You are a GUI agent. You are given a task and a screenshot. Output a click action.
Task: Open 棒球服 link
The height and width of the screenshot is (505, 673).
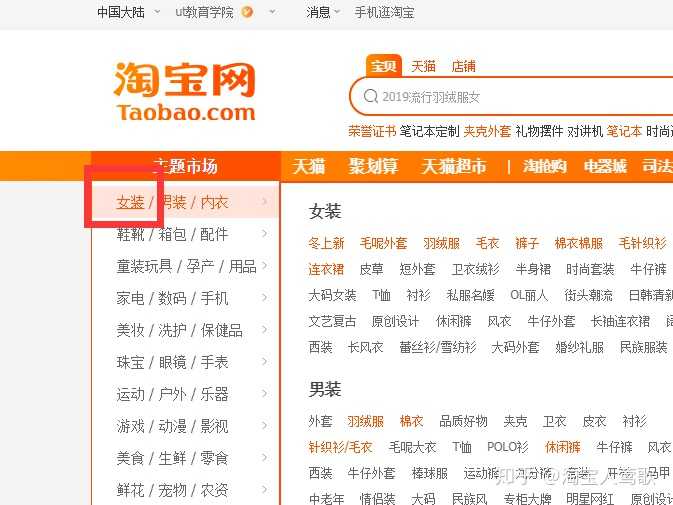[x=430, y=473]
